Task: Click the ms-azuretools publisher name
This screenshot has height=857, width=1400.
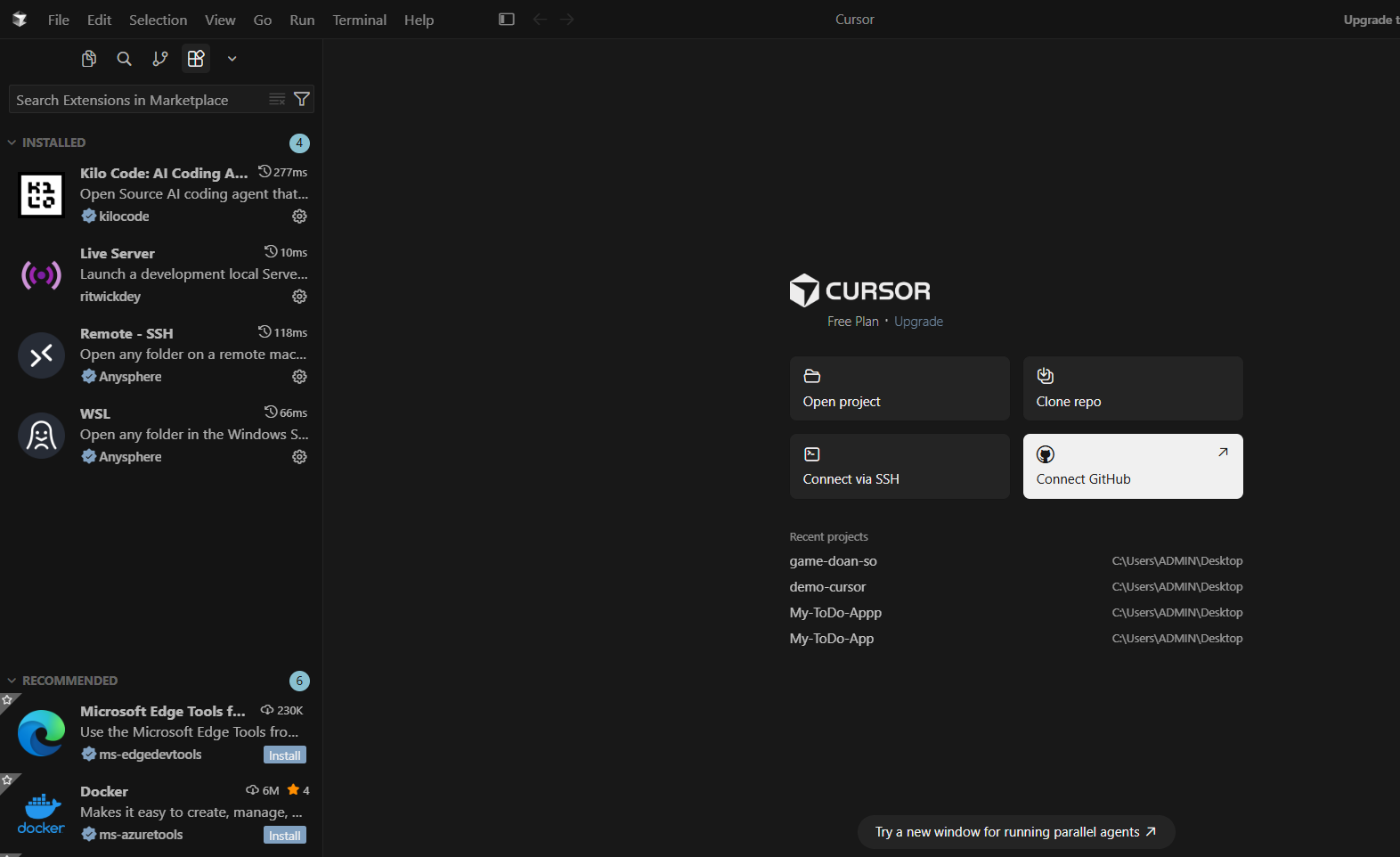Action: click(141, 835)
